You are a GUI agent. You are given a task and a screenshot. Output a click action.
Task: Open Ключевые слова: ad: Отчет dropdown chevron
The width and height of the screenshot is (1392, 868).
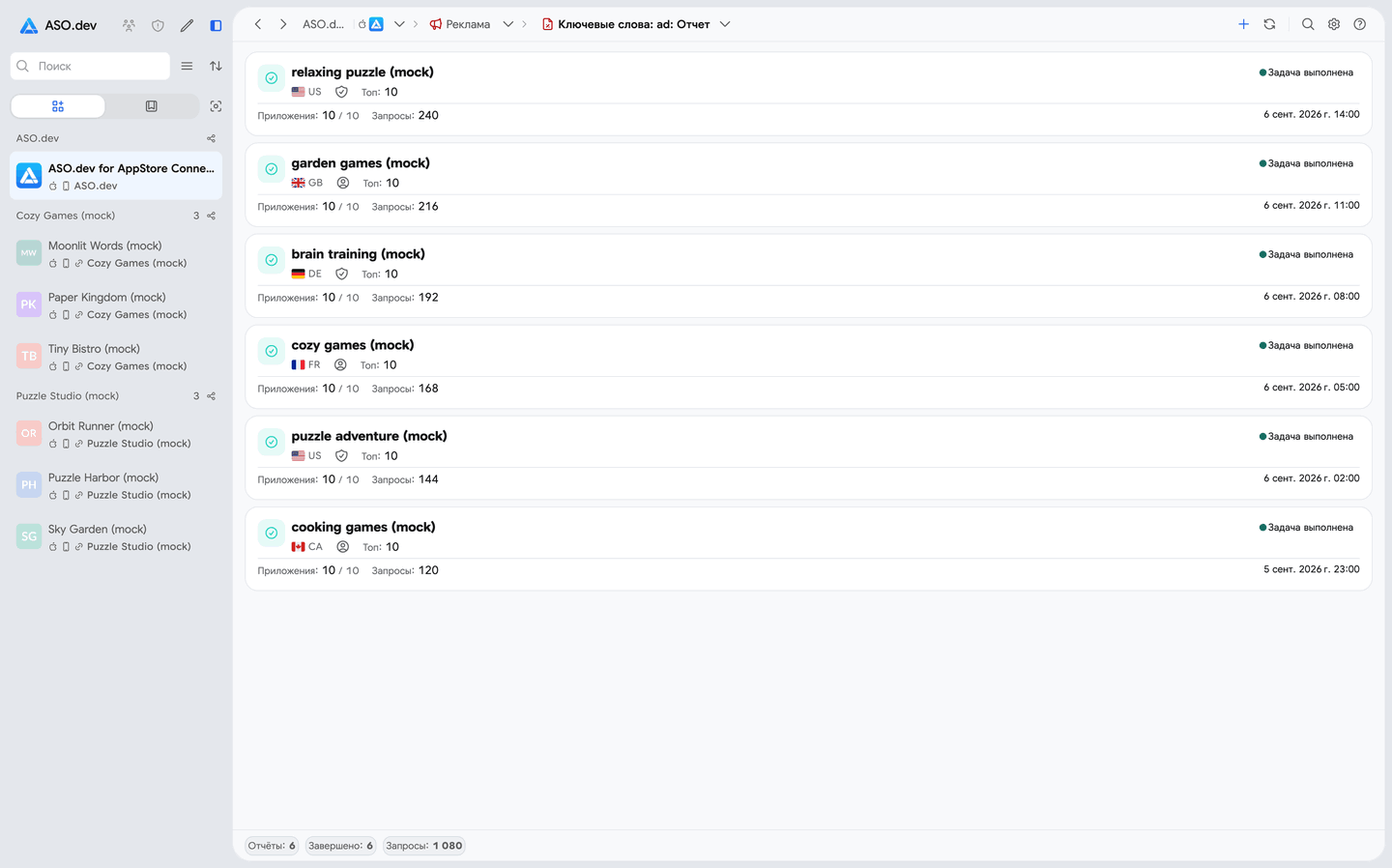725,24
